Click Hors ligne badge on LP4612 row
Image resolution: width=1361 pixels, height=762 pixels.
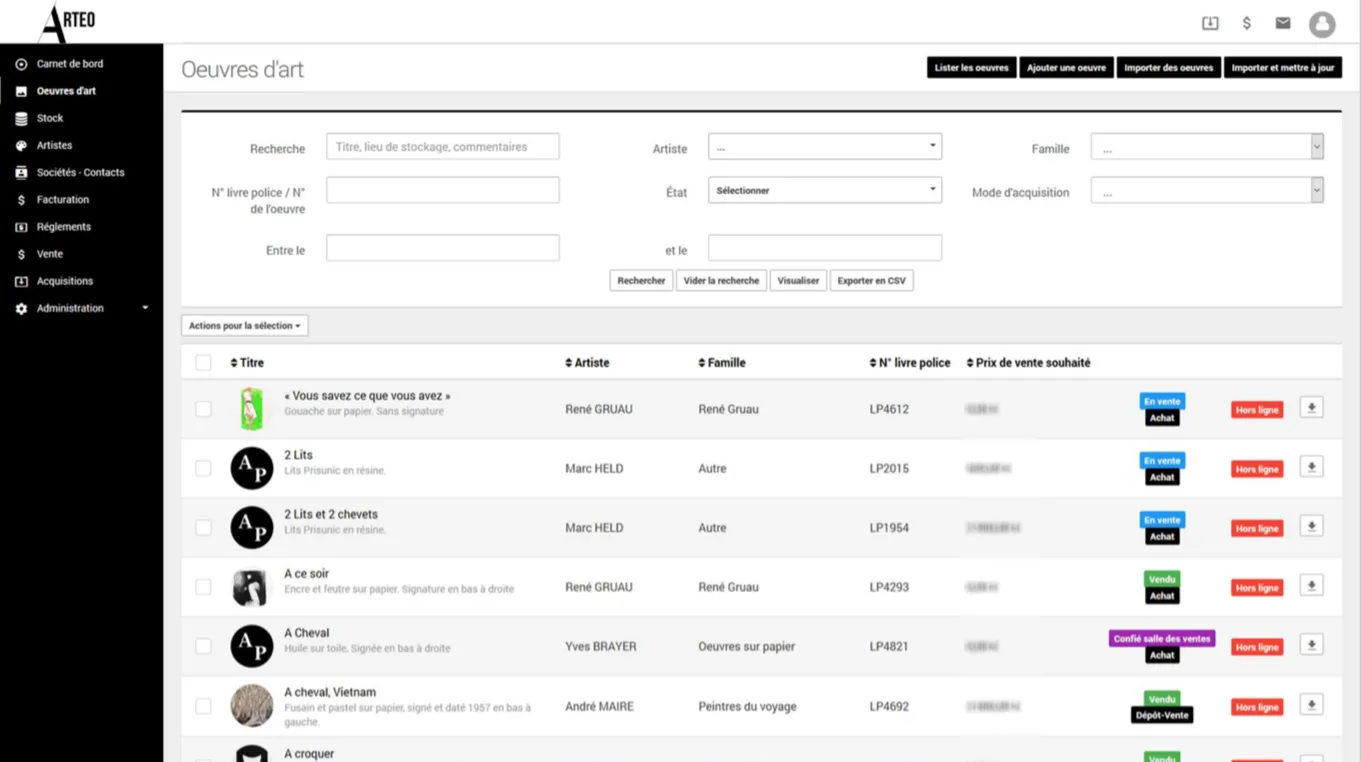point(1257,410)
